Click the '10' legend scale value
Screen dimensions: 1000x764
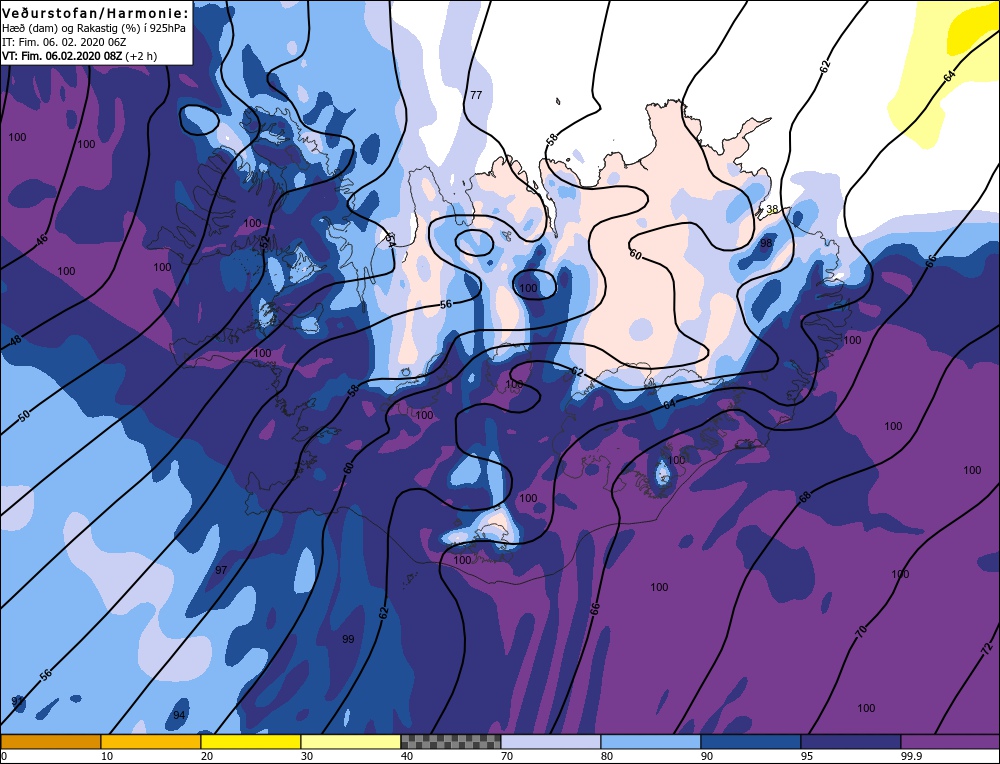click(x=107, y=756)
